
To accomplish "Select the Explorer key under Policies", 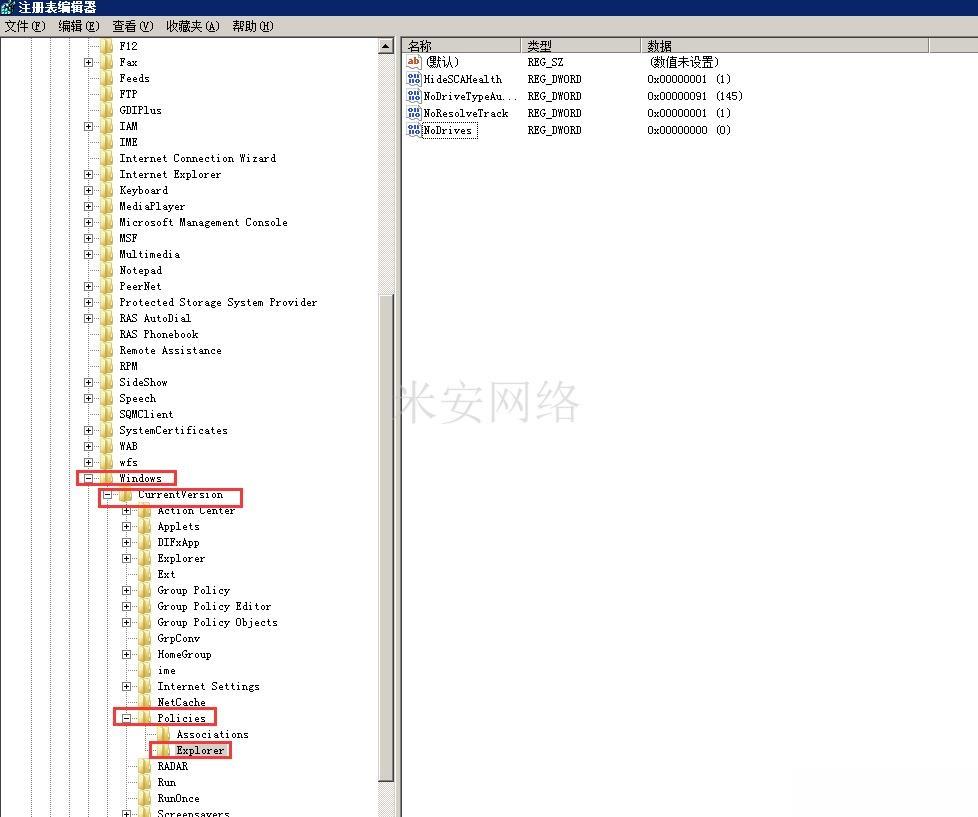I will pyautogui.click(x=200, y=750).
